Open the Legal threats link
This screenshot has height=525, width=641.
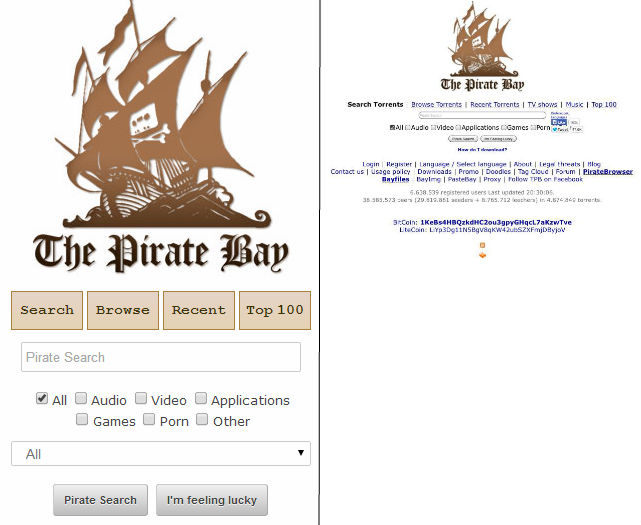pos(560,164)
